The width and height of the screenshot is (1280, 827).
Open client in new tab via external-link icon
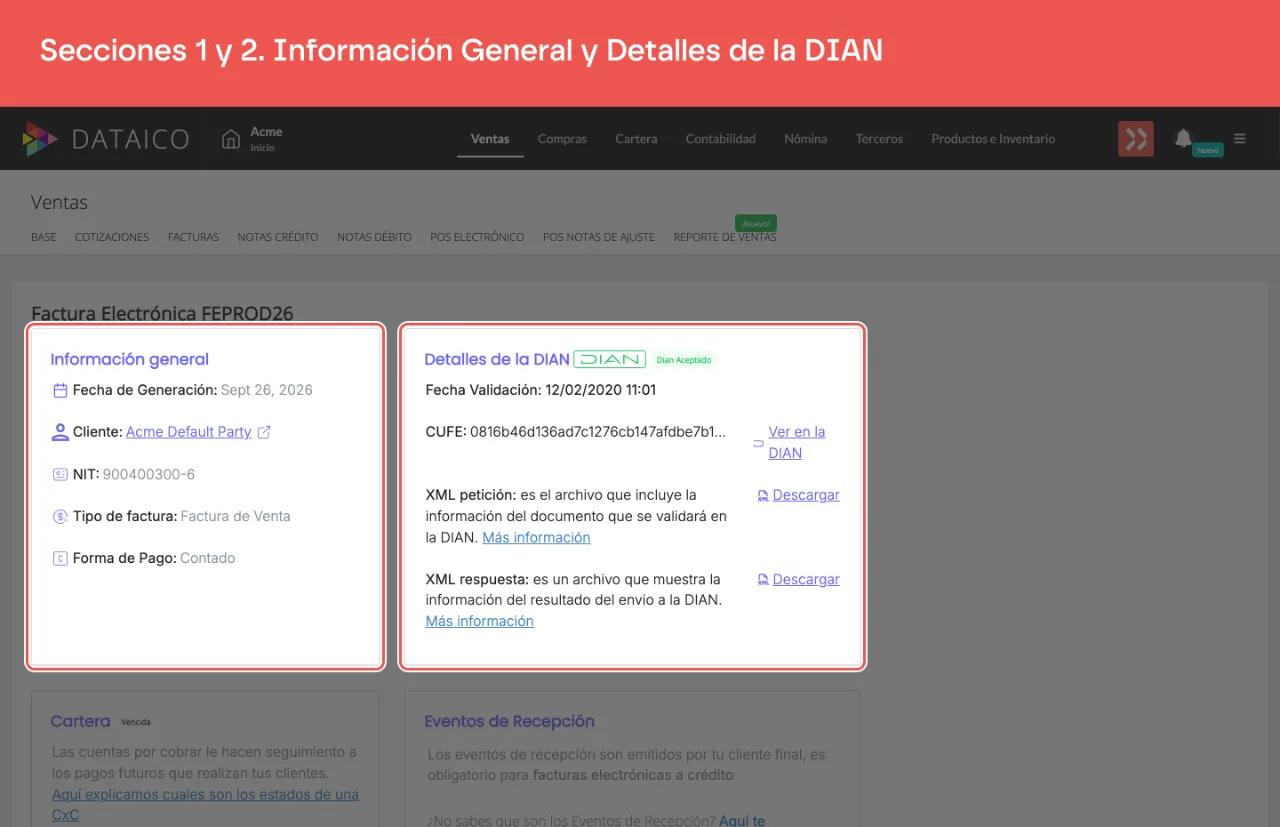[264, 432]
